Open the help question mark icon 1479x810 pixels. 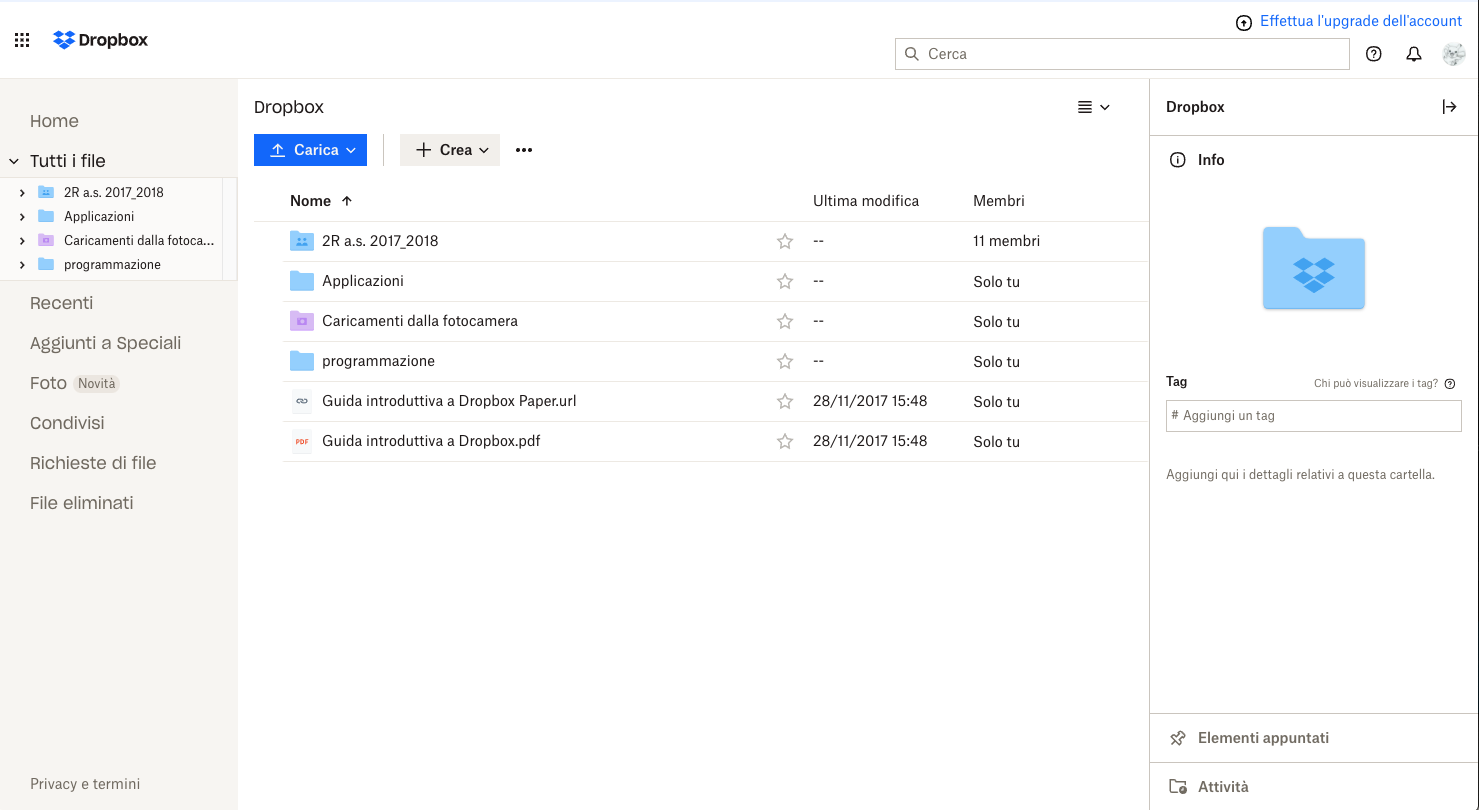(x=1374, y=54)
